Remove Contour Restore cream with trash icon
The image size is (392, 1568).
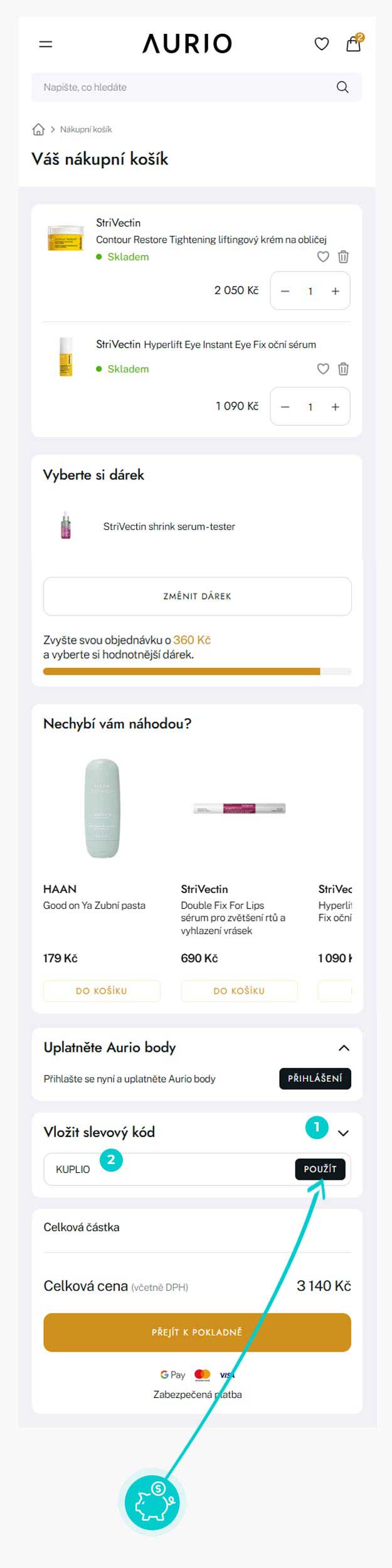[x=343, y=257]
